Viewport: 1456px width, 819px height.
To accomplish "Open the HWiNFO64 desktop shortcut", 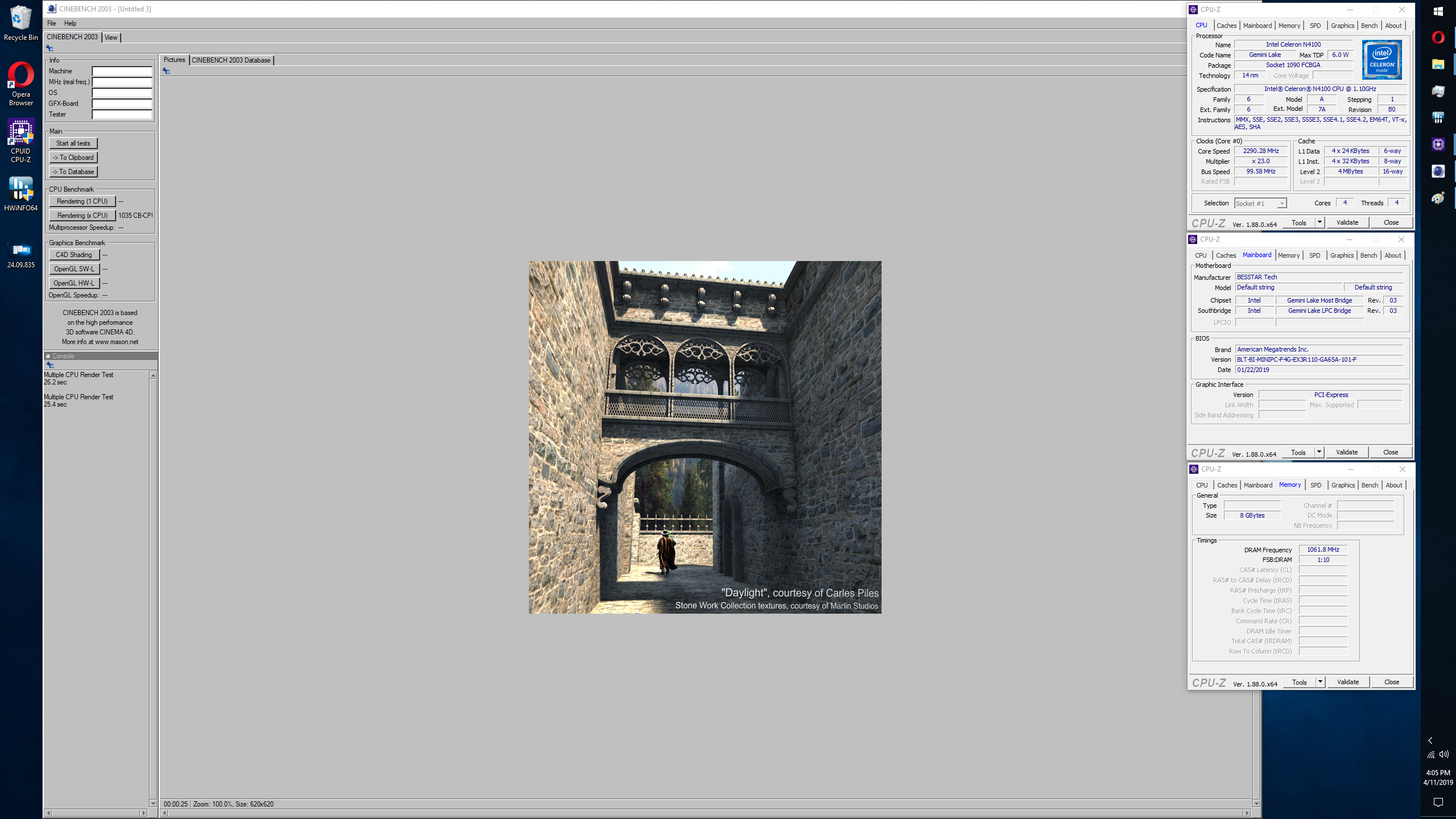I will click(x=21, y=194).
